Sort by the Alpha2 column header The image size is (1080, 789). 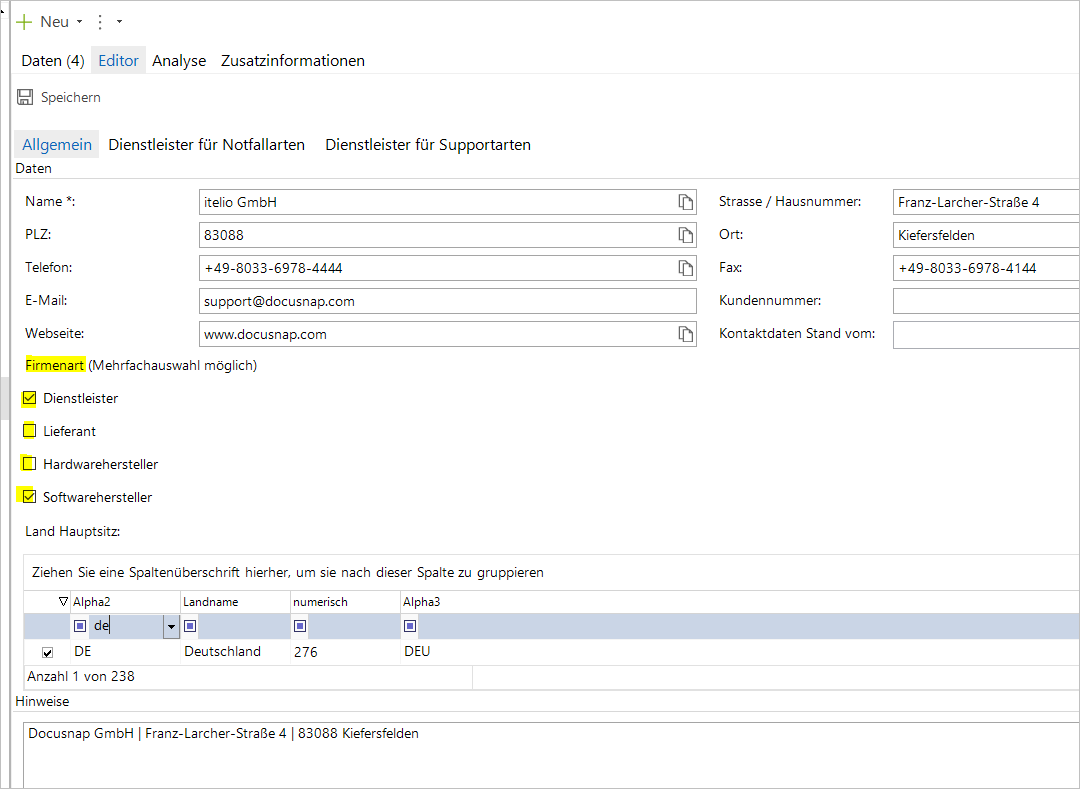coord(125,602)
